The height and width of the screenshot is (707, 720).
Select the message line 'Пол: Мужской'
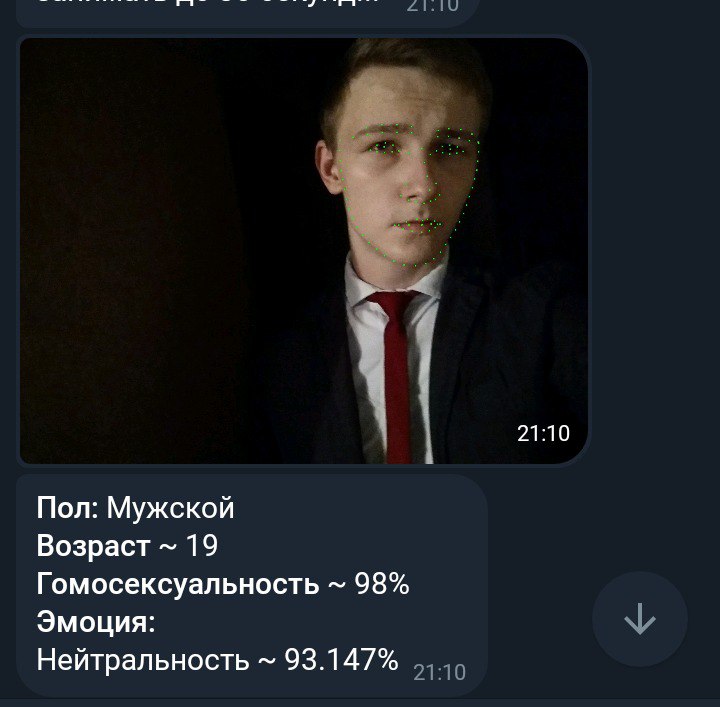135,508
